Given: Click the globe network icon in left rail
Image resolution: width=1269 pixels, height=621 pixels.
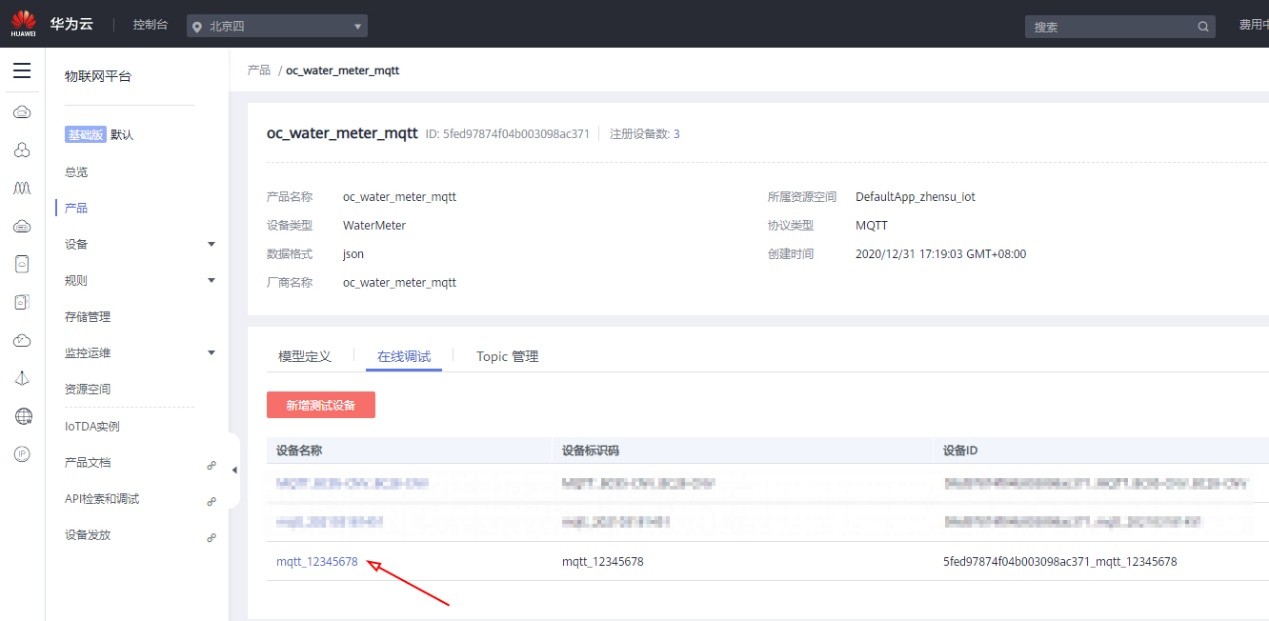Looking at the screenshot, I should pyautogui.click(x=22, y=416).
